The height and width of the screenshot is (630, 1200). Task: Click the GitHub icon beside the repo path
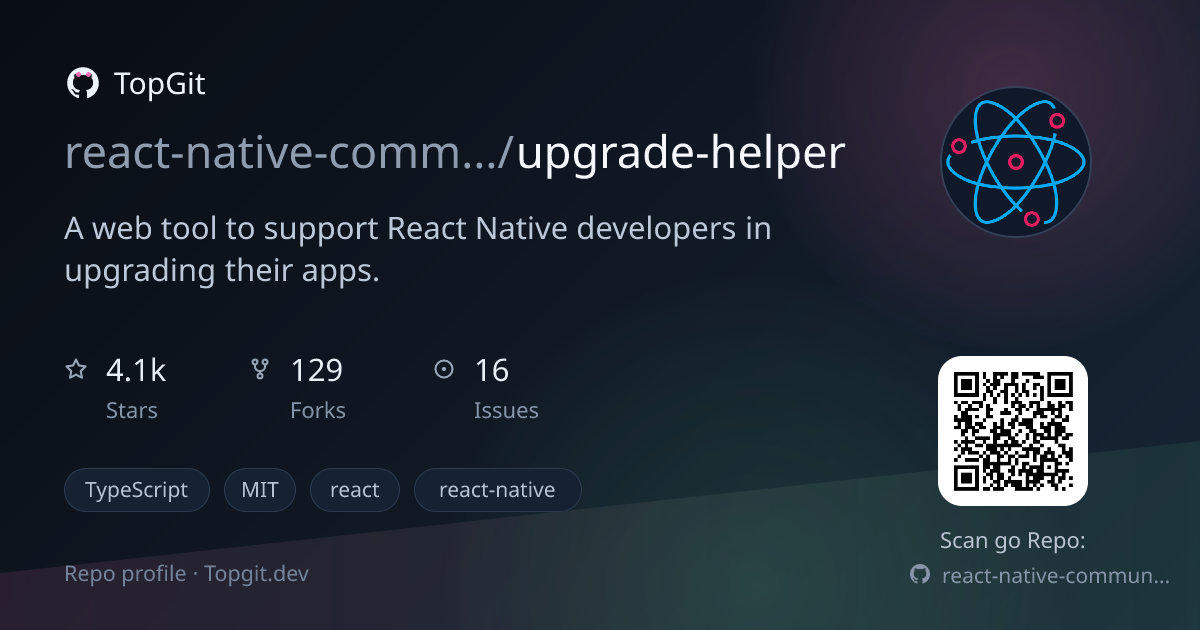click(920, 575)
